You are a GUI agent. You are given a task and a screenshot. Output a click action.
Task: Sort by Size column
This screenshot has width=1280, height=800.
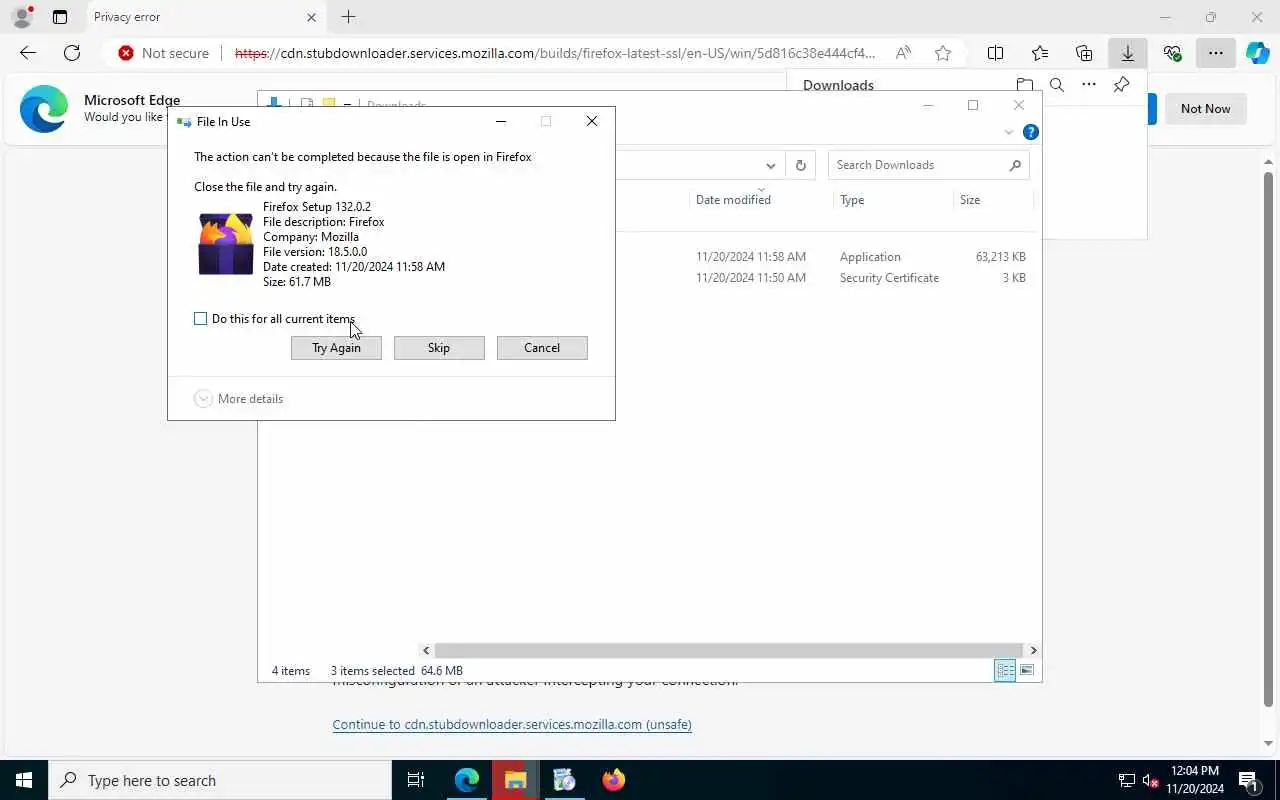click(x=970, y=200)
